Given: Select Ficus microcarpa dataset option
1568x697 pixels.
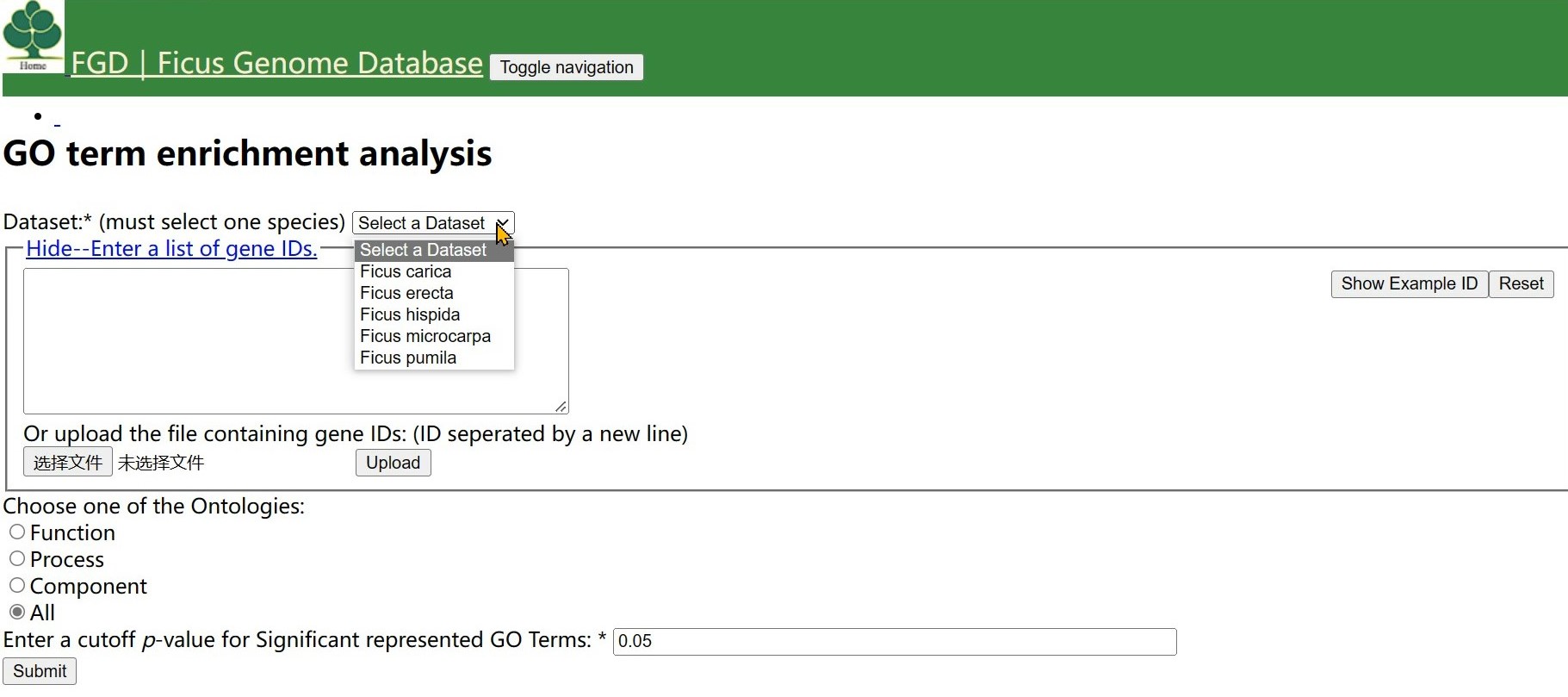Looking at the screenshot, I should click(425, 336).
